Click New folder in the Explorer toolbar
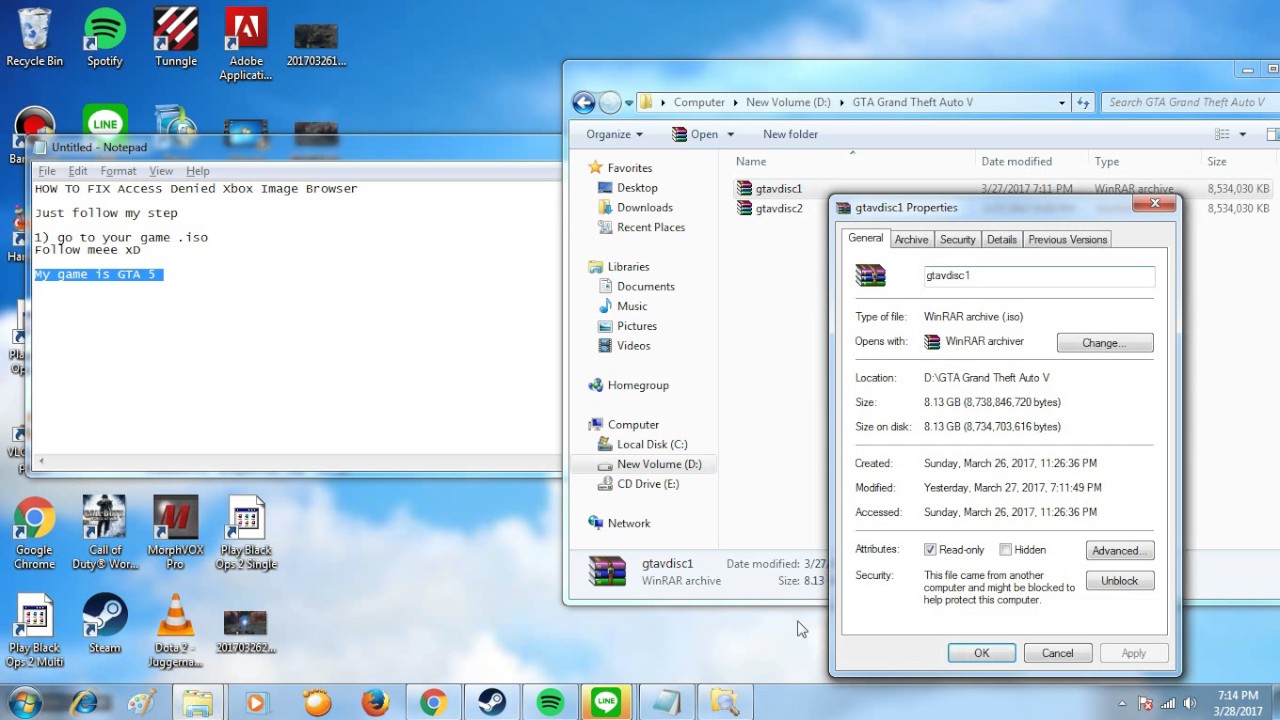 pyautogui.click(x=790, y=134)
